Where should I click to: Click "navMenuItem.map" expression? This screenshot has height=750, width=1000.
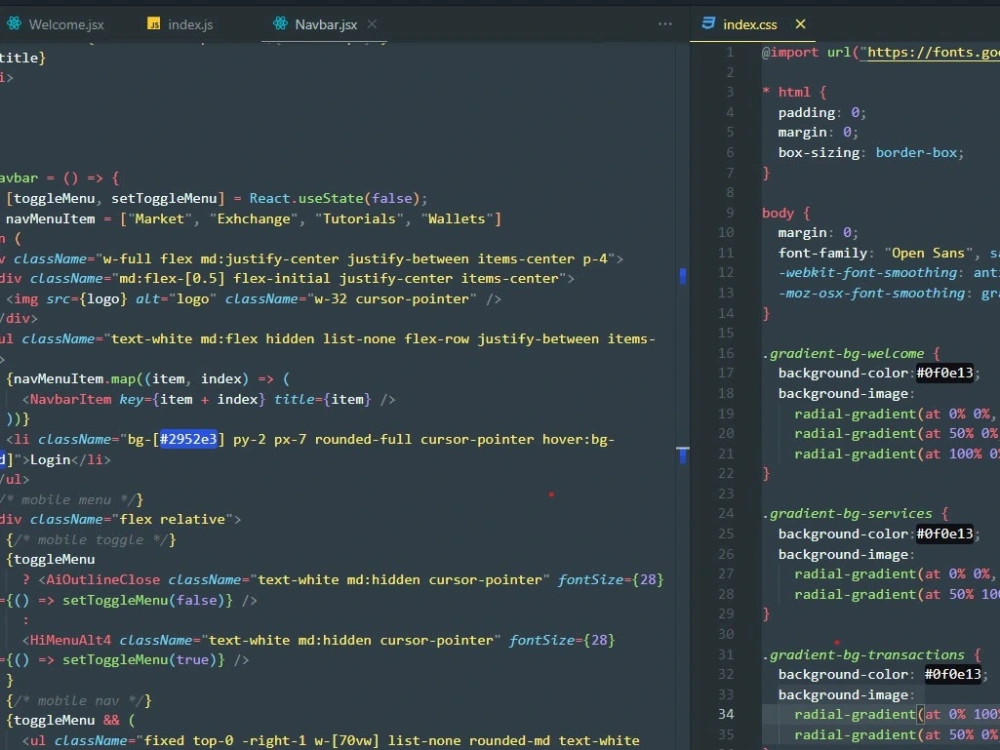75,379
